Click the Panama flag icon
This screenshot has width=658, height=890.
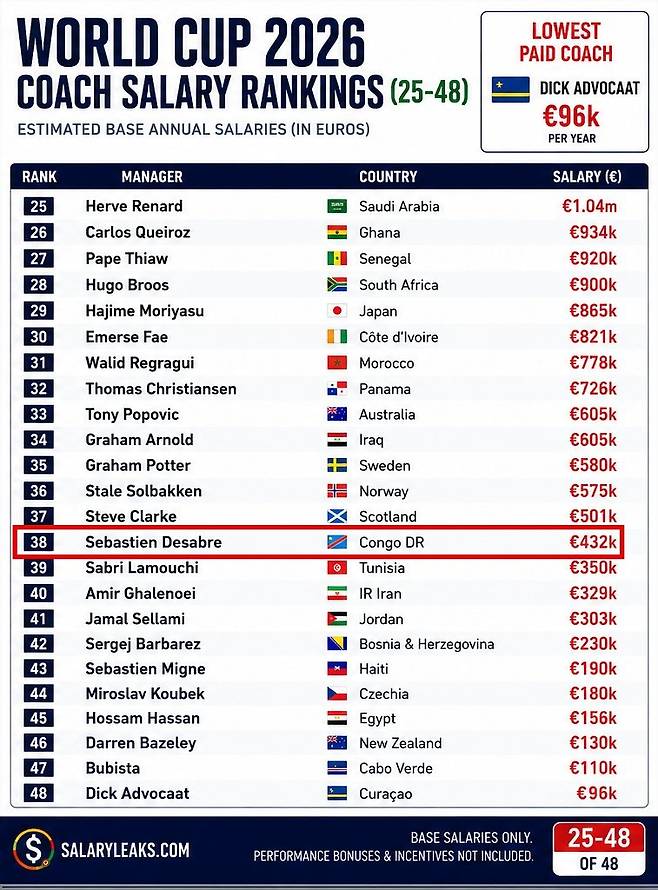tap(337, 389)
